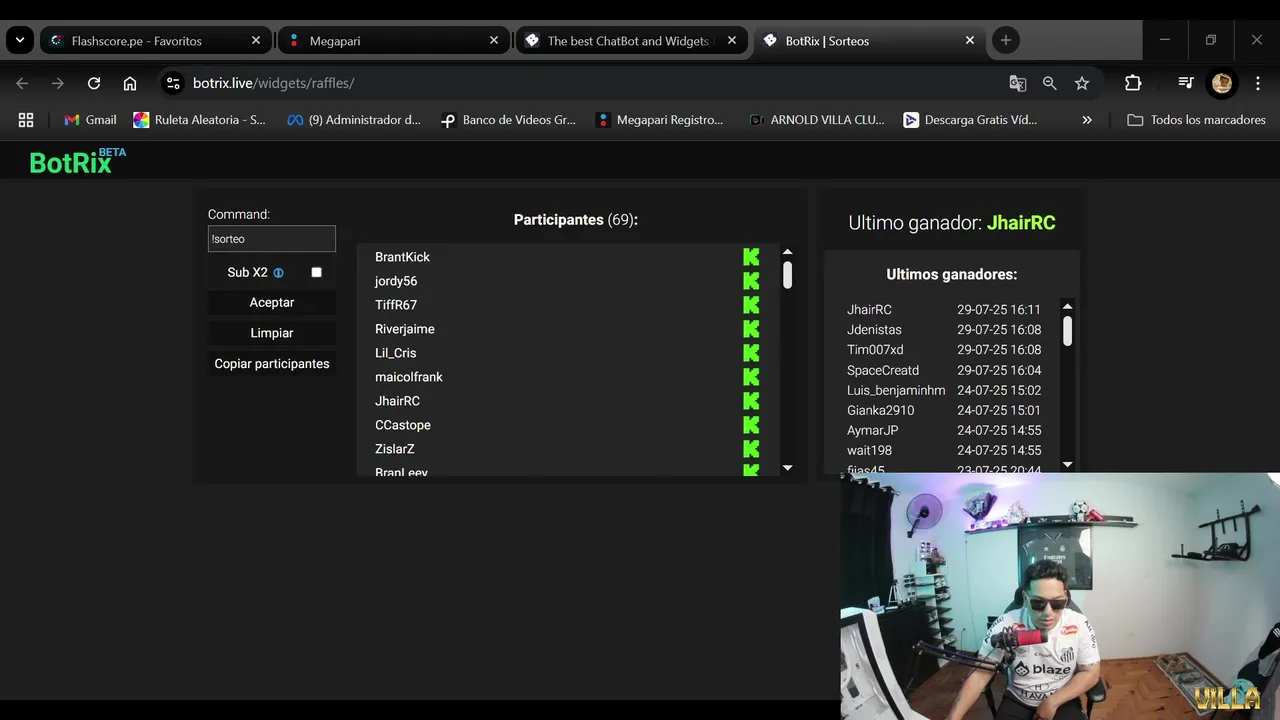Image resolution: width=1280 pixels, height=720 pixels.
Task: Select participant maicolfrank
Action: (409, 377)
